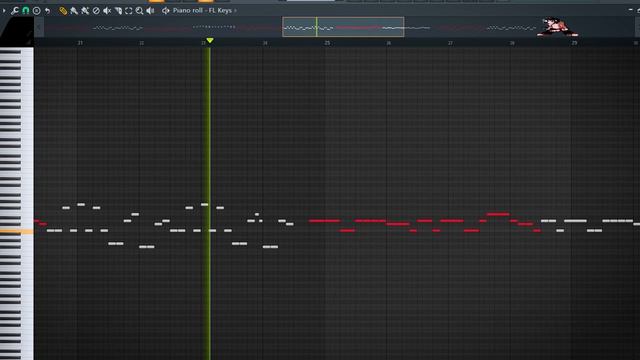The width and height of the screenshot is (640, 360).
Task: Select the Playback speaker tool
Action: click(150, 11)
